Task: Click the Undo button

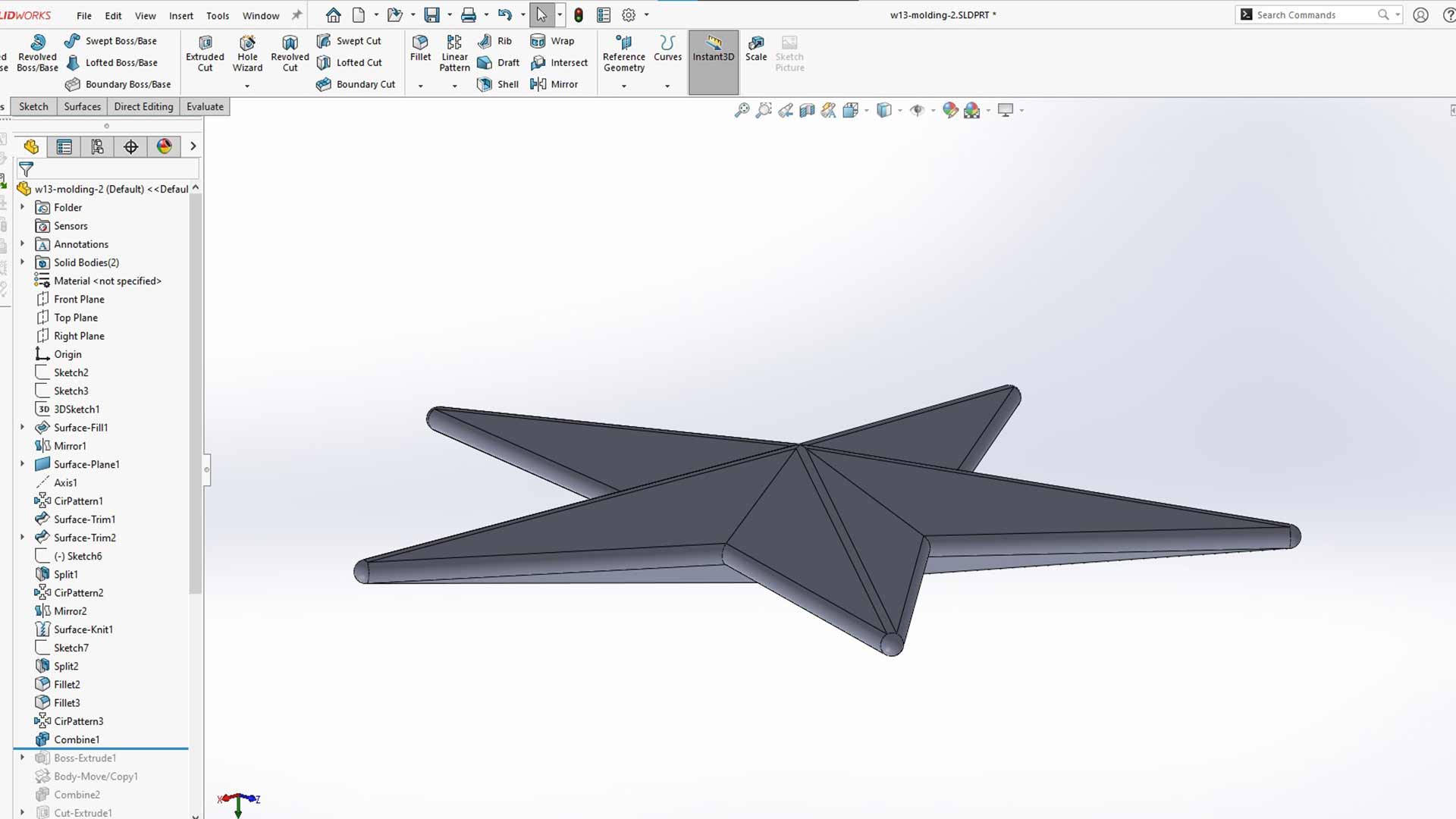Action: (505, 15)
